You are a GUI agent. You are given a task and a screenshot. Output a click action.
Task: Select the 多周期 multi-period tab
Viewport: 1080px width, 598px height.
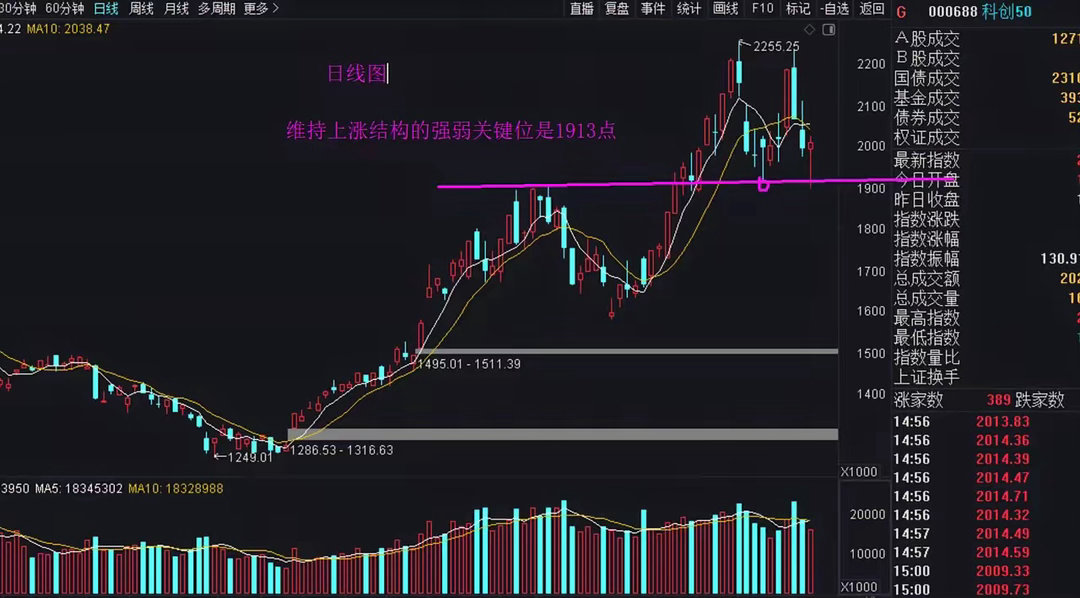(216, 9)
